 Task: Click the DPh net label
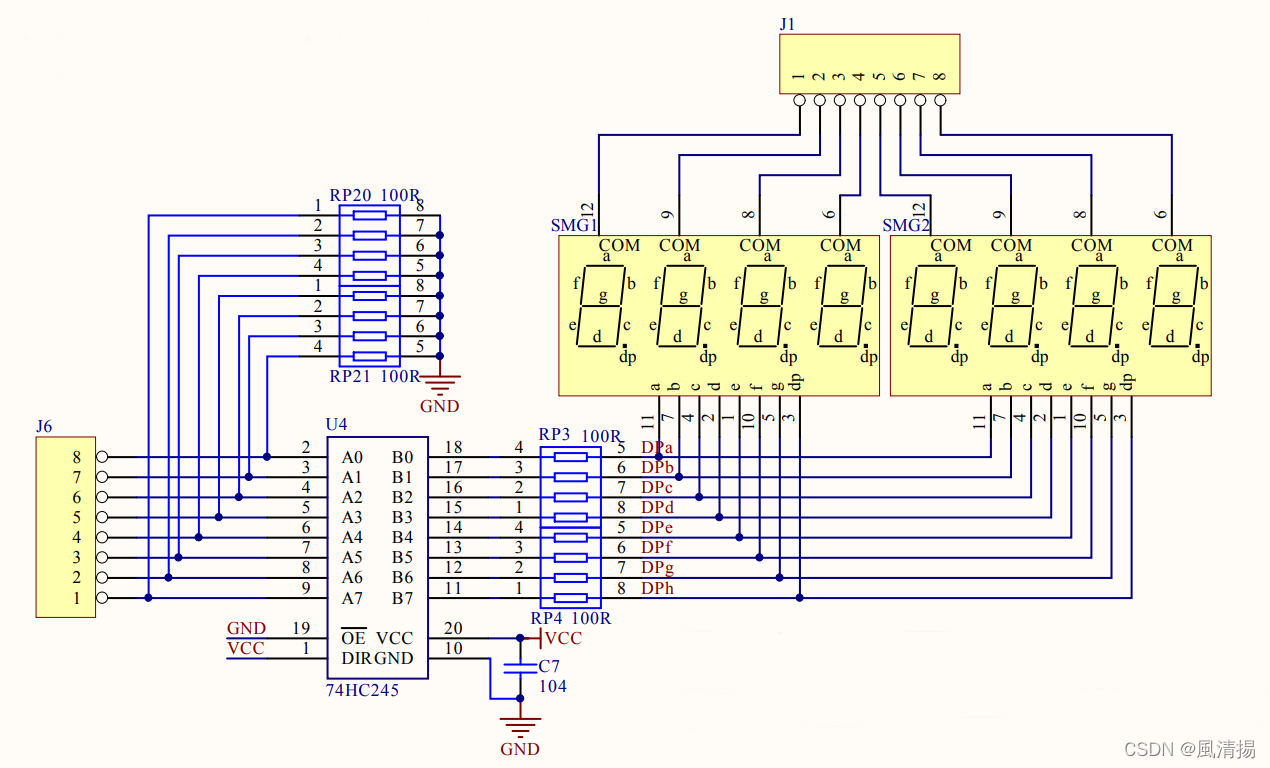(x=657, y=588)
